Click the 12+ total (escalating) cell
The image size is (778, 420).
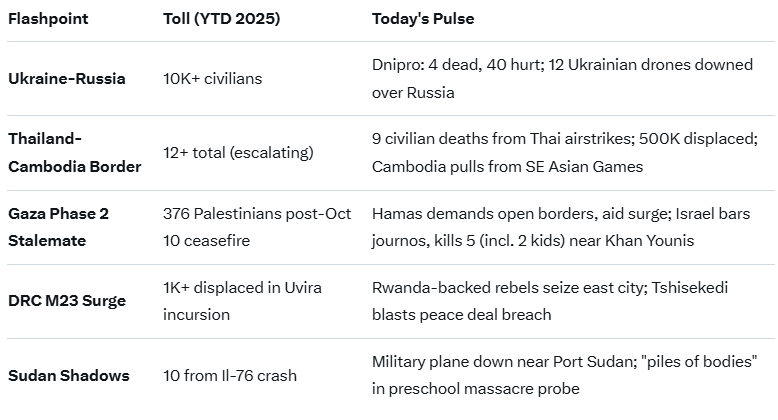238,152
